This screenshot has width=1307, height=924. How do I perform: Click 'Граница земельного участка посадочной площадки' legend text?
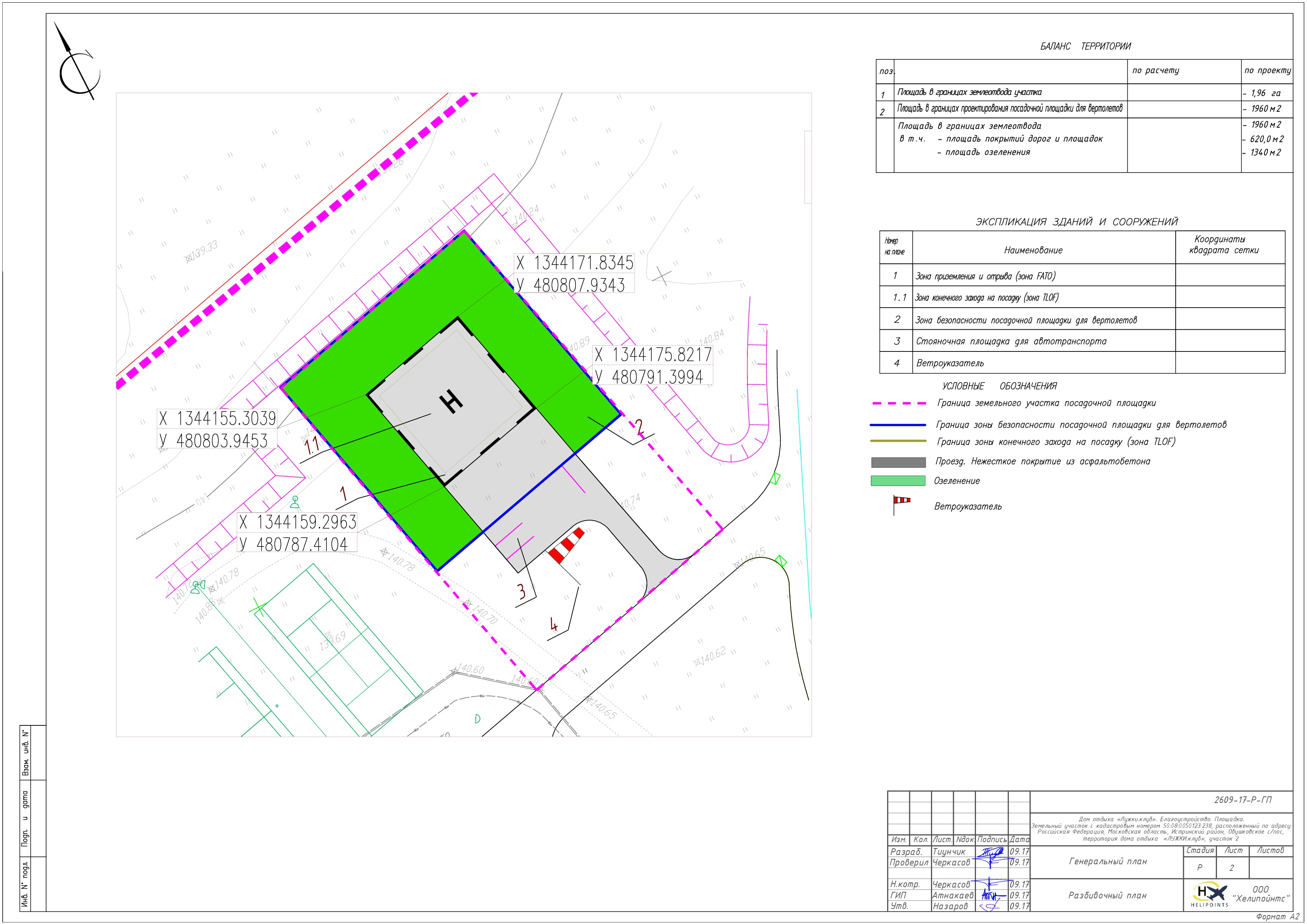point(1046,403)
